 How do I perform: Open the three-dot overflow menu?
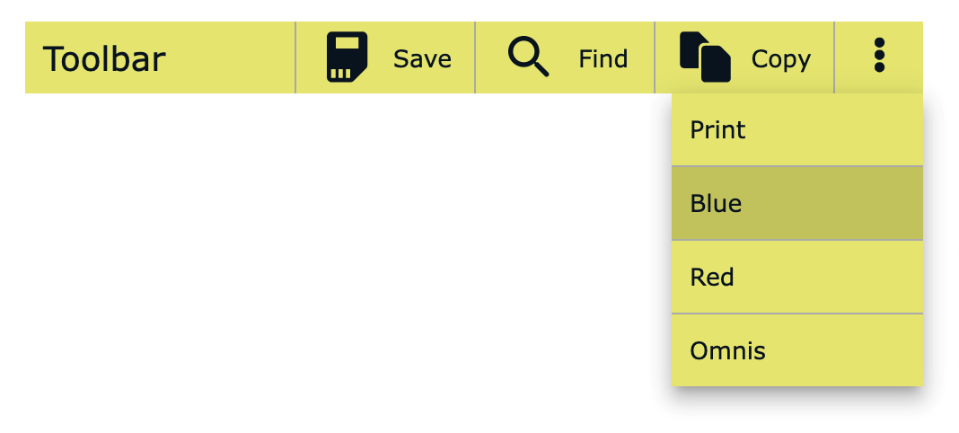[x=879, y=56]
